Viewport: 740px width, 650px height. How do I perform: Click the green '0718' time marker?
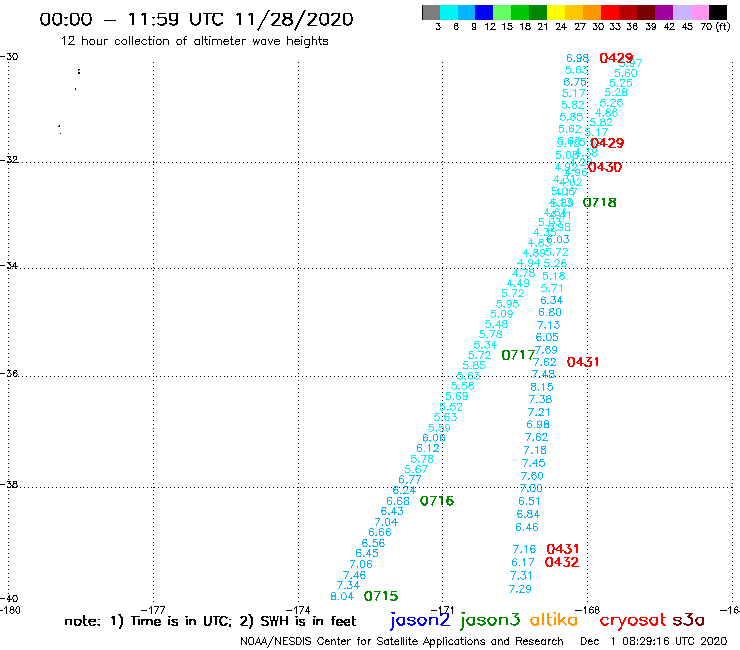(599, 203)
